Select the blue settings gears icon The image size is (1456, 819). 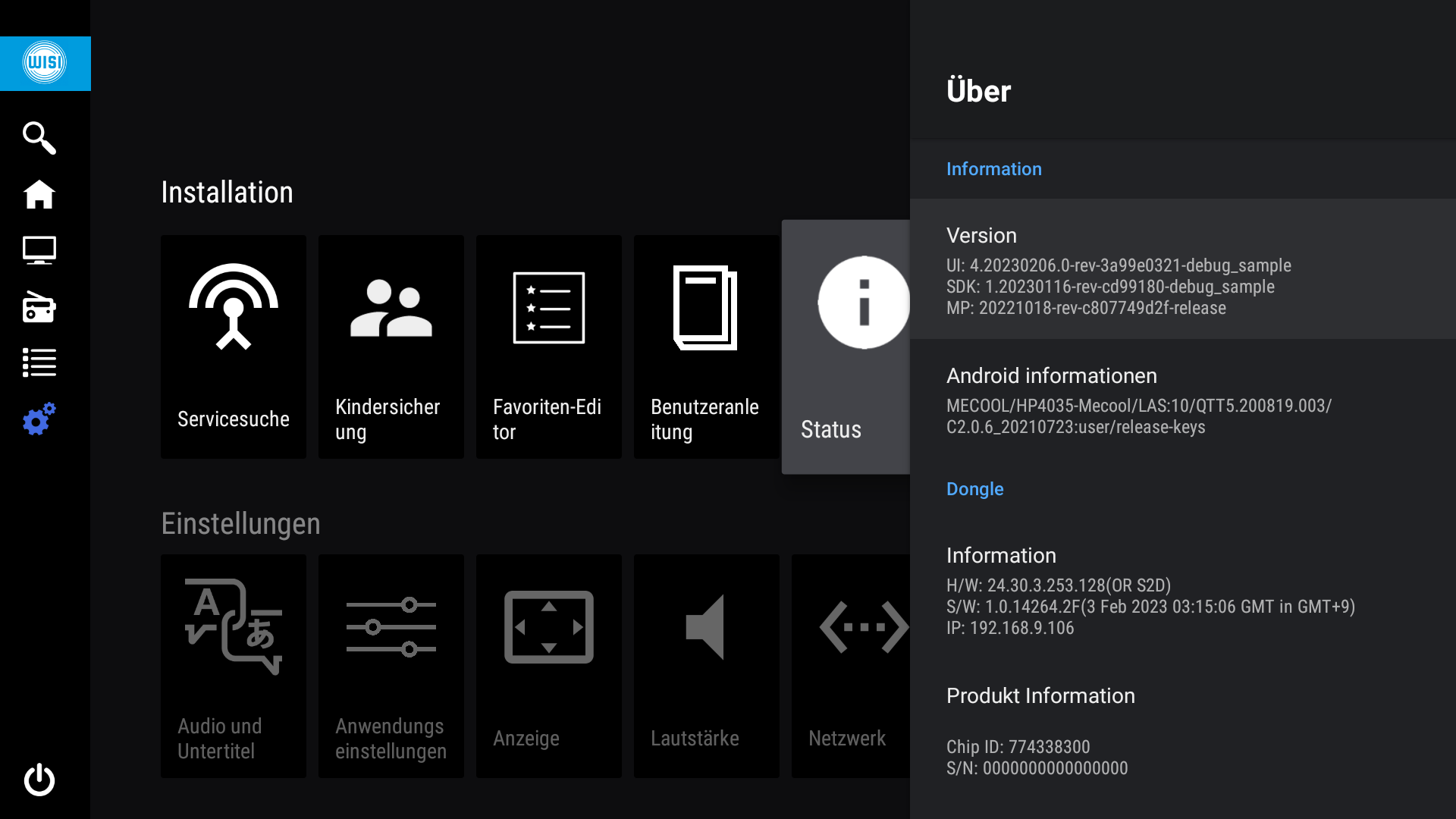pos(39,419)
